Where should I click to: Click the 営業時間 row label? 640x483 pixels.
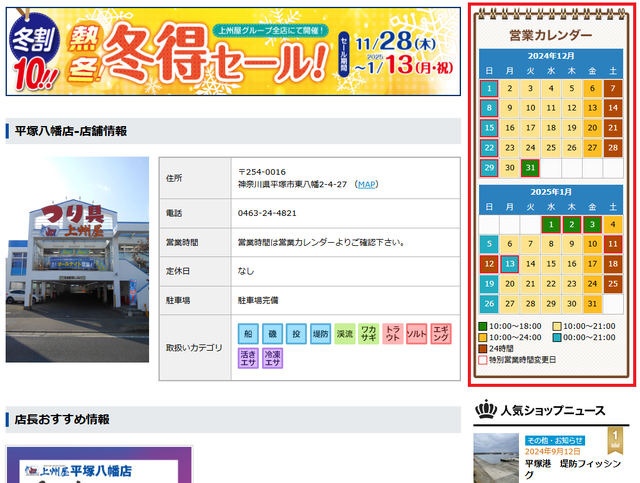(x=182, y=243)
